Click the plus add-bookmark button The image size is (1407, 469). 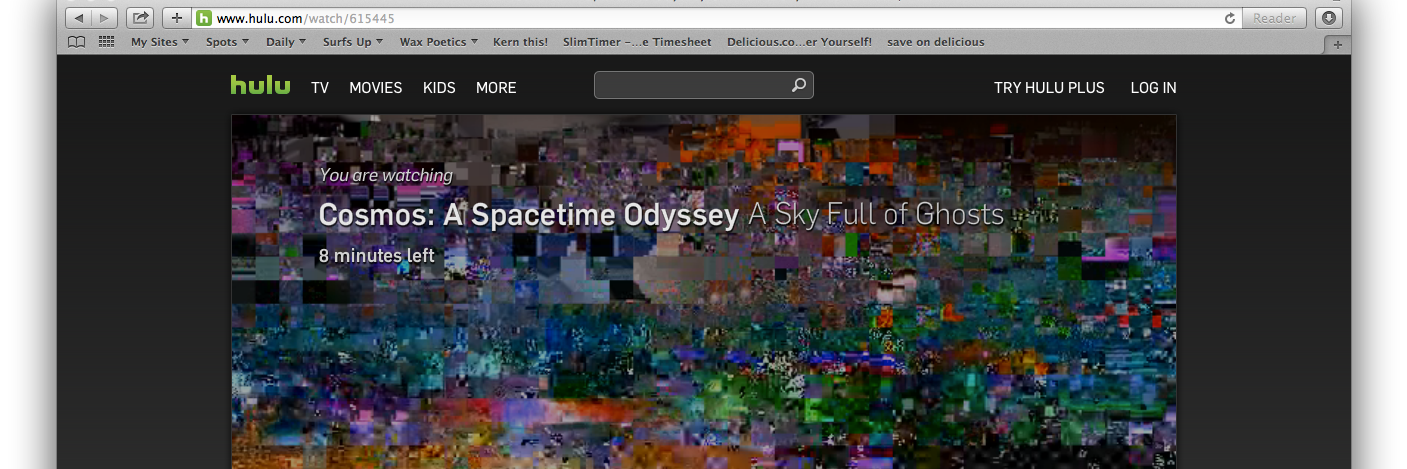(177, 18)
